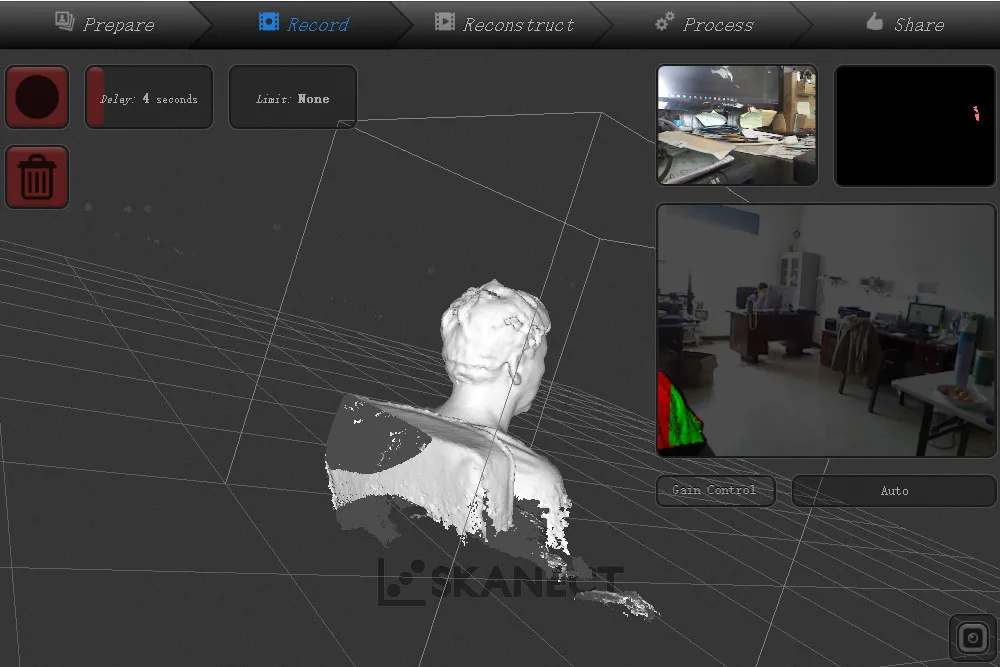
Task: Select the dark depth feed thumbnail
Action: pyautogui.click(x=914, y=125)
